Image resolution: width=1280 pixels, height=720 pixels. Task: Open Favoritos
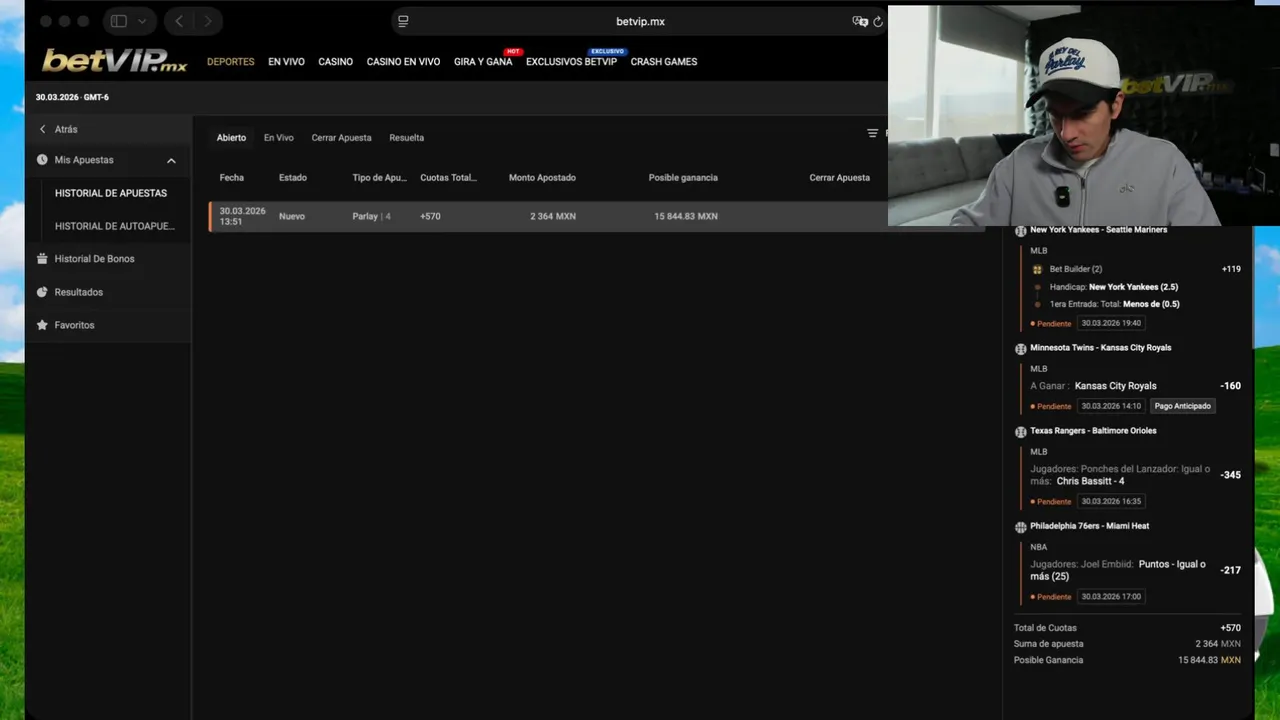pyautogui.click(x=75, y=325)
